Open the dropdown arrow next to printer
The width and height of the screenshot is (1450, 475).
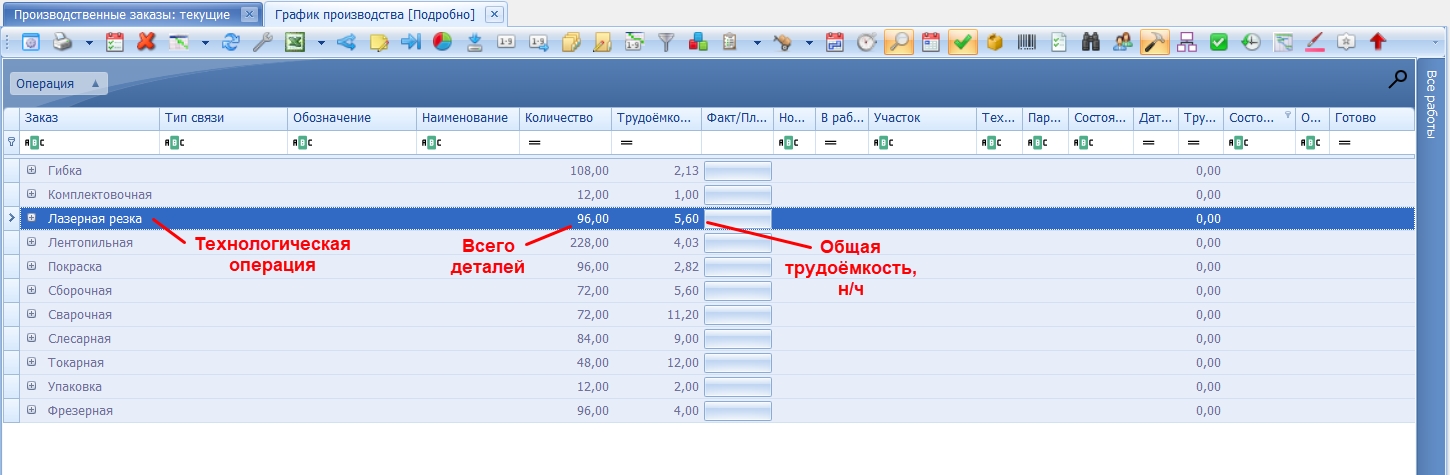[x=89, y=43]
